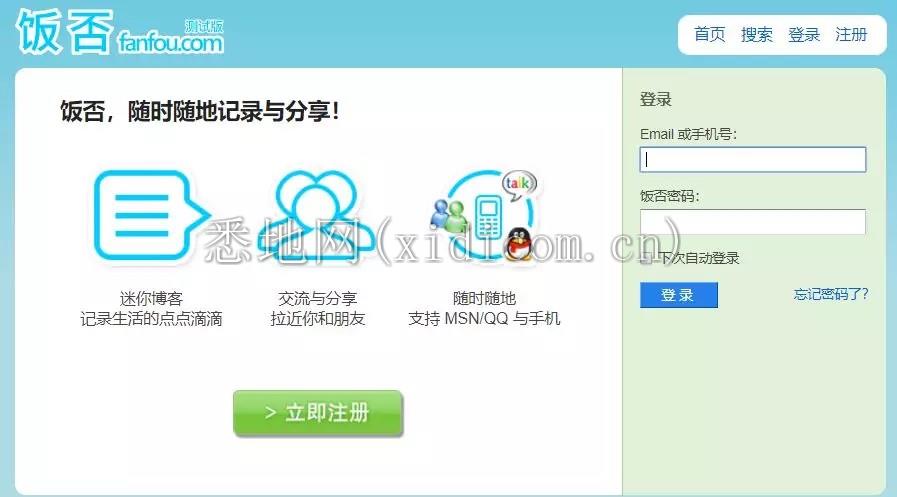The width and height of the screenshot is (897, 497).
Task: Toggle the 下次自动登录 checkbox
Action: tap(646, 259)
